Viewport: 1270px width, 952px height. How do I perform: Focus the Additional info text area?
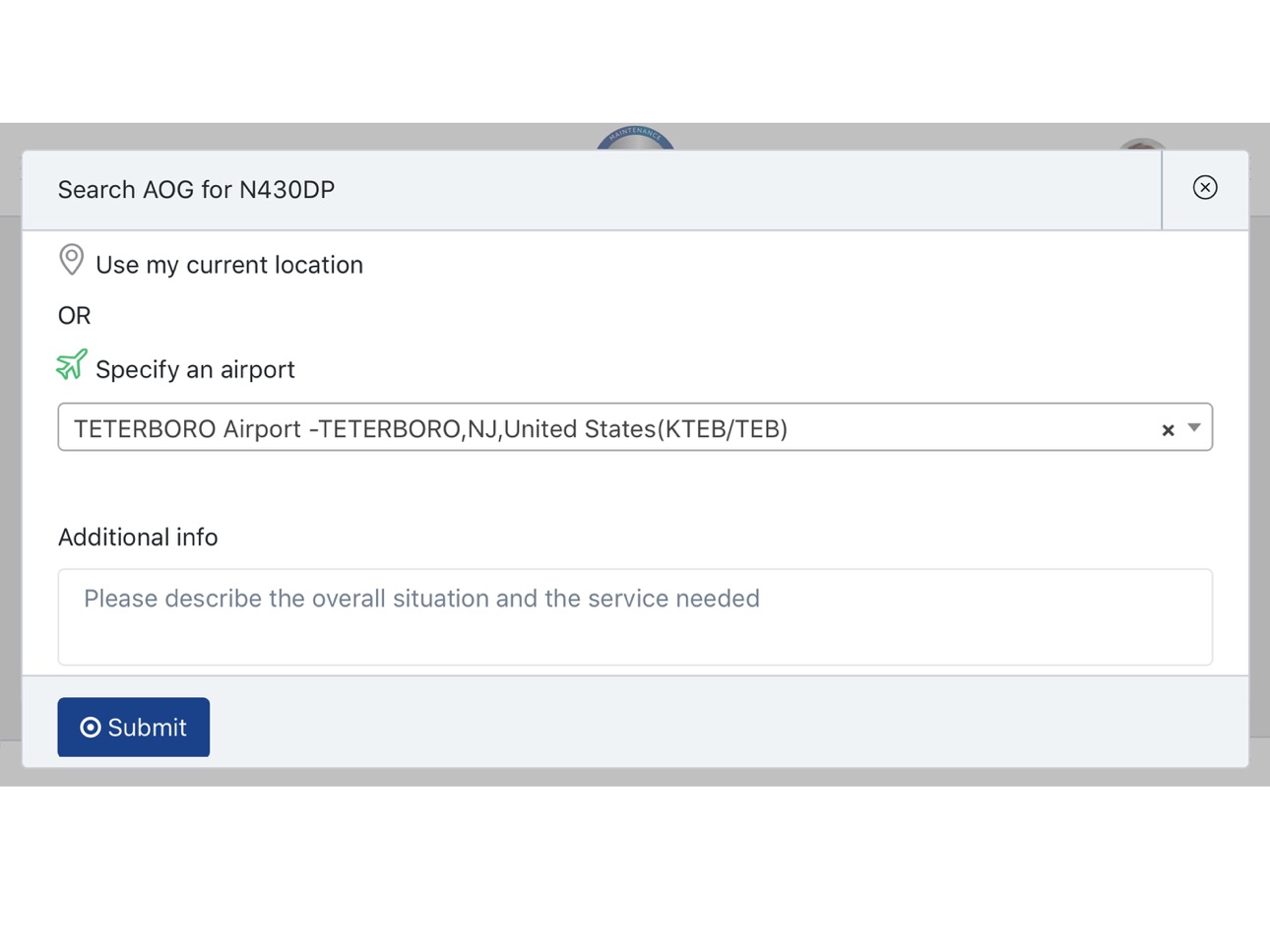pyautogui.click(x=635, y=617)
